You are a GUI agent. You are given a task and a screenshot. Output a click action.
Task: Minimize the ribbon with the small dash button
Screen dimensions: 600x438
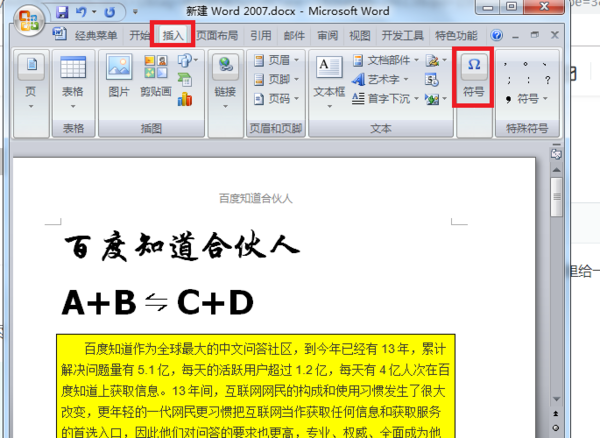(515, 36)
